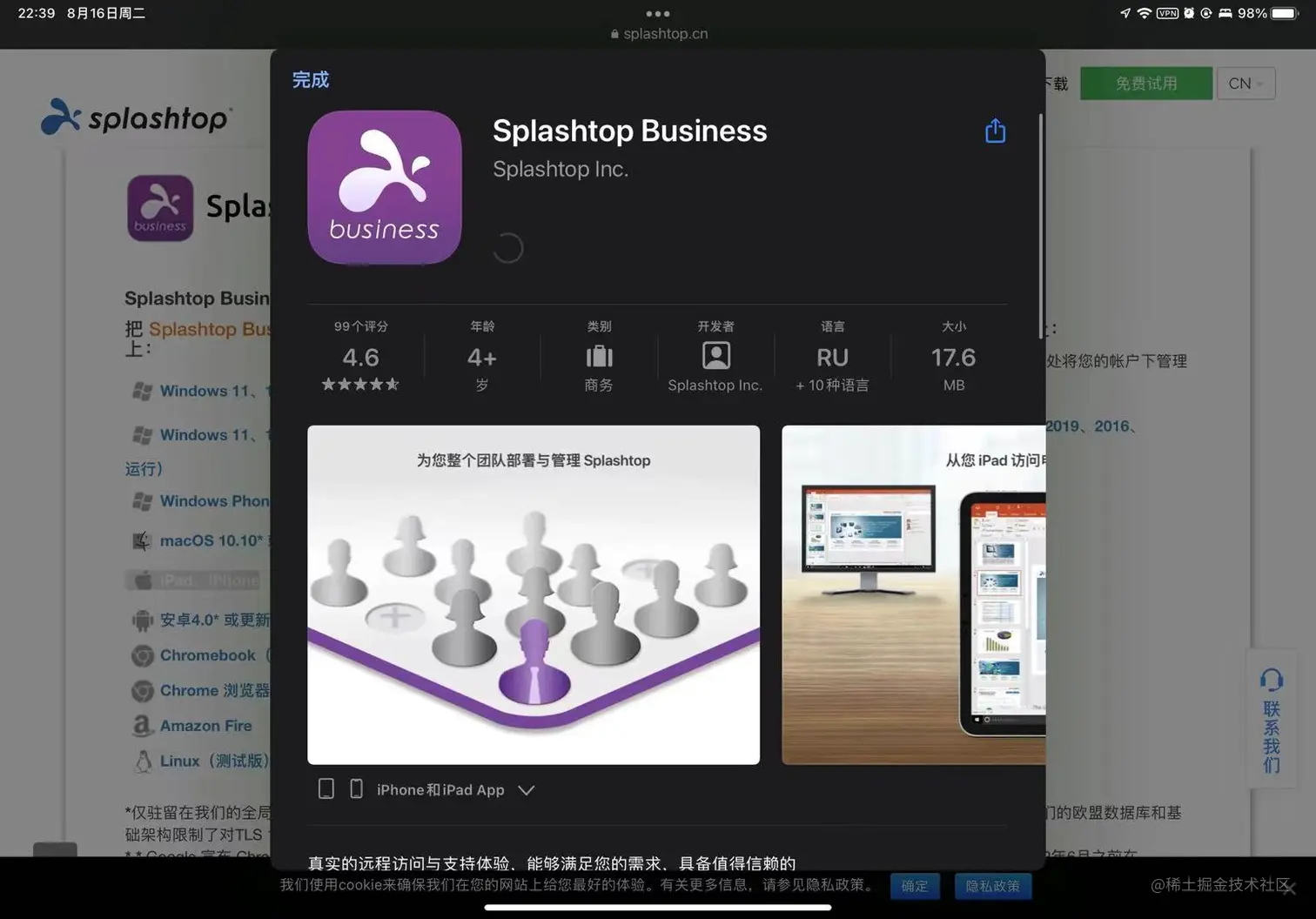Tap 完成 to dismiss the App Store sheet
This screenshot has width=1316, height=919.
coord(311,80)
